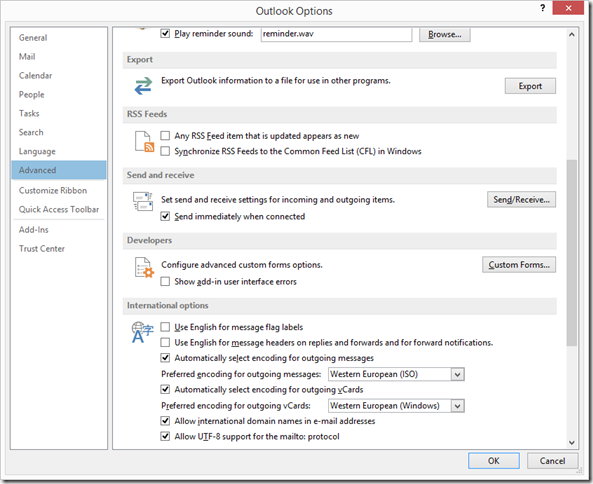Open Preferred encoding for outgoing vCards dropdown
Screen dimensions: 593x484
coord(396,406)
